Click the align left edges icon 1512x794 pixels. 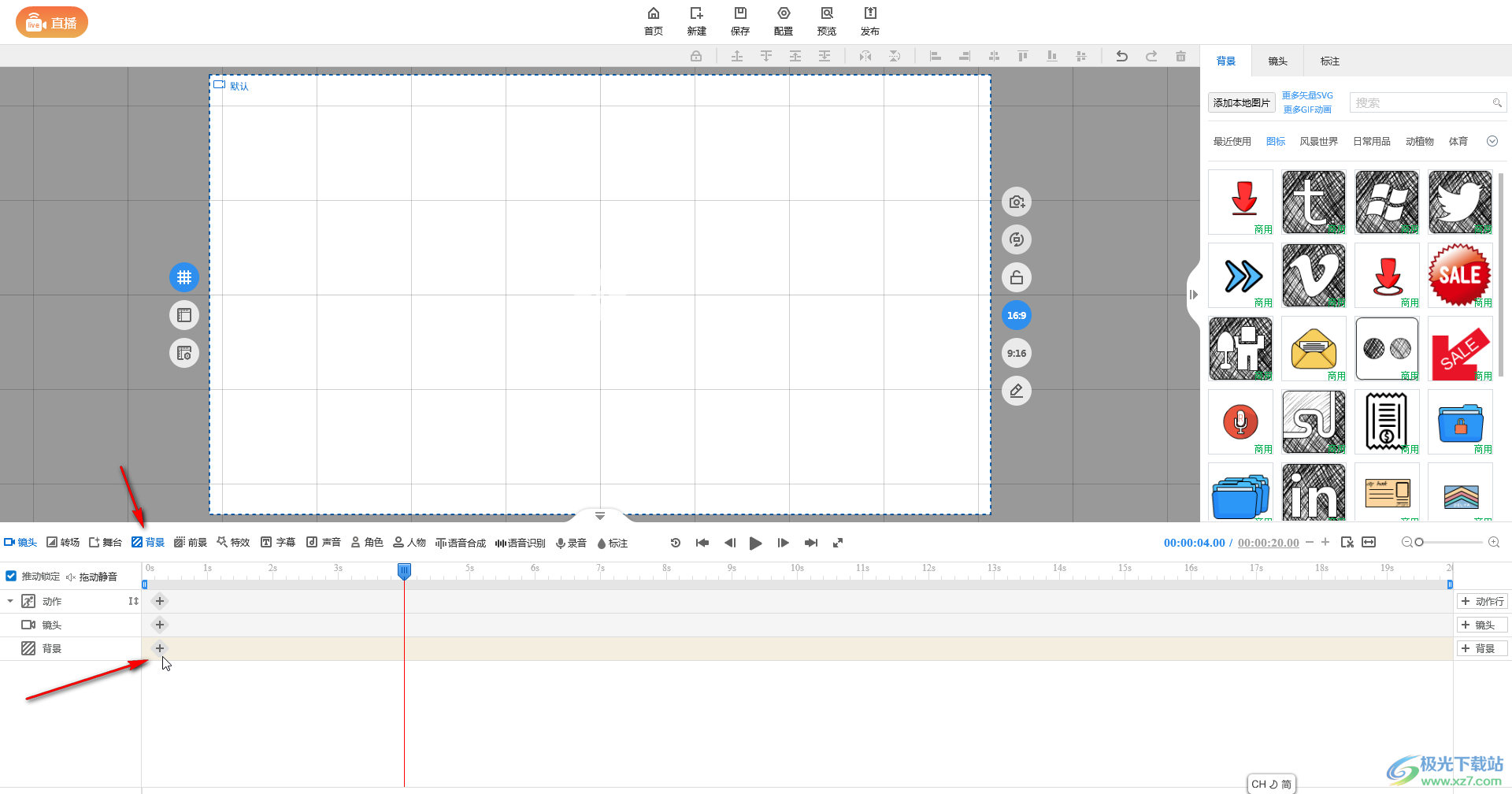[936, 56]
